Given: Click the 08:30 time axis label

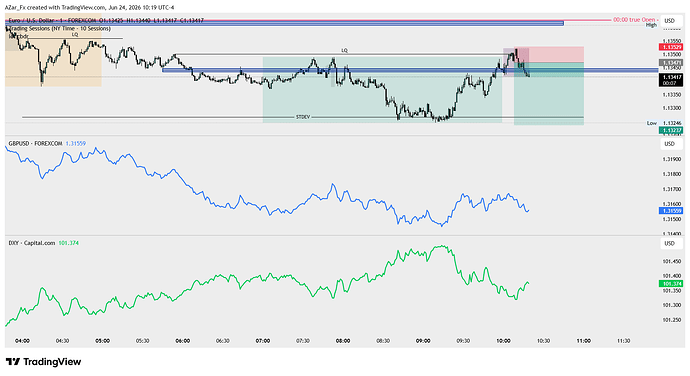Looking at the screenshot, I should pyautogui.click(x=383, y=341).
